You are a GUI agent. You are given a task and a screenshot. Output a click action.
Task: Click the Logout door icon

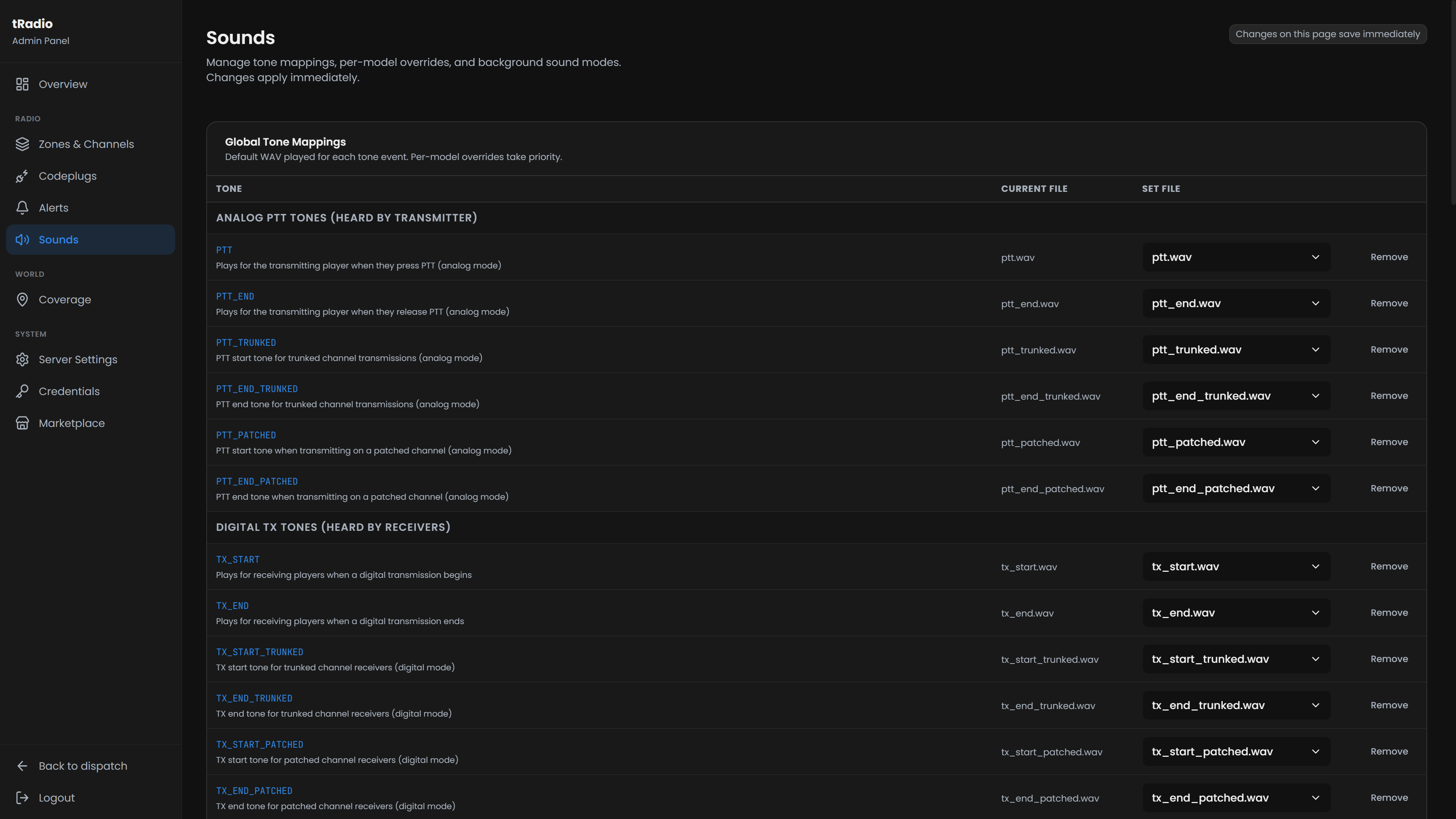click(22, 797)
